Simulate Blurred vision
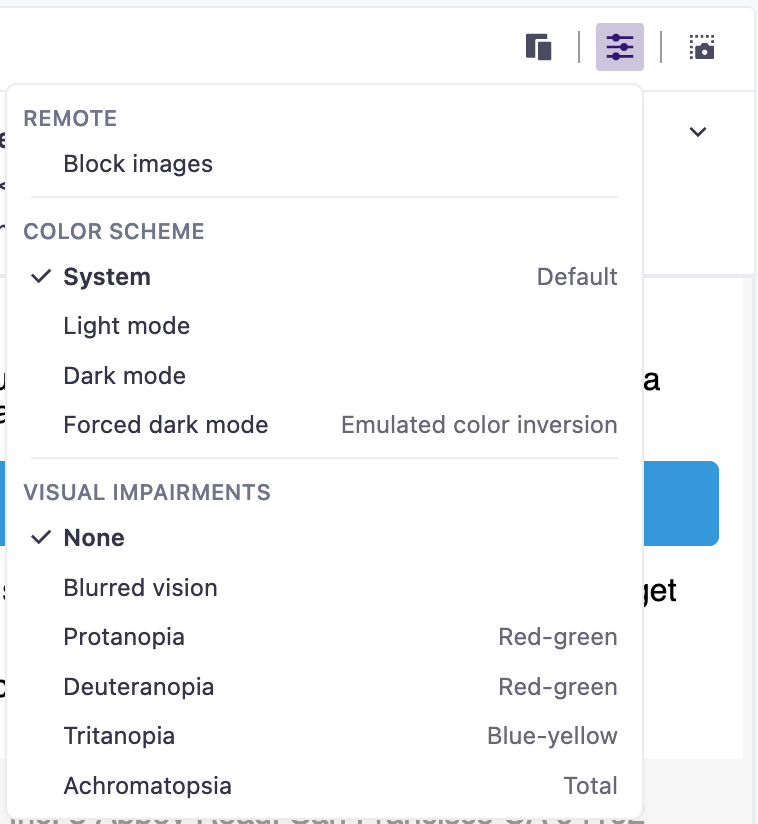Screen dimensions: 758x824 pyautogui.click(x=140, y=588)
